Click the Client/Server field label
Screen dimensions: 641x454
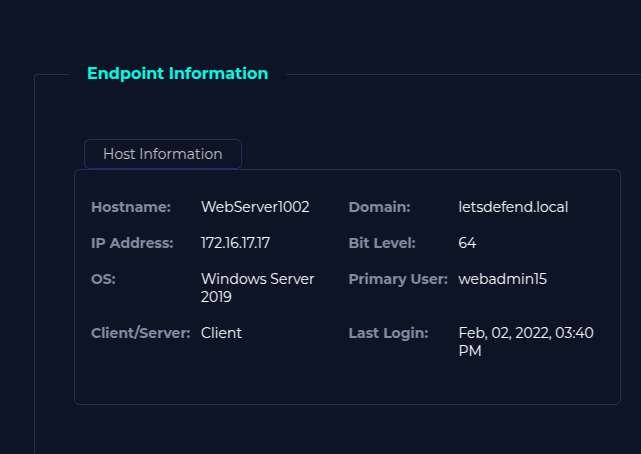(x=140, y=333)
